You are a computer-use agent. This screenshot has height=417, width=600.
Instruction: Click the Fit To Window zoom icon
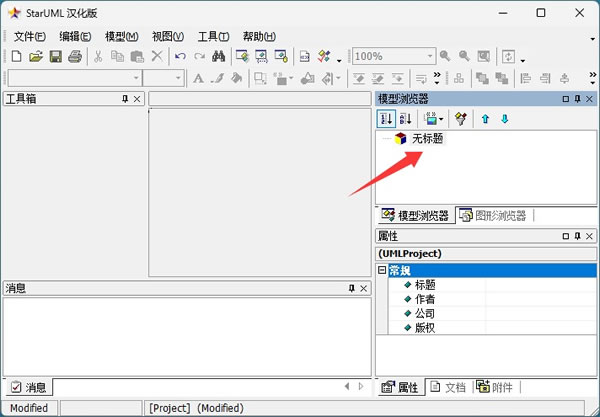[x=484, y=57]
